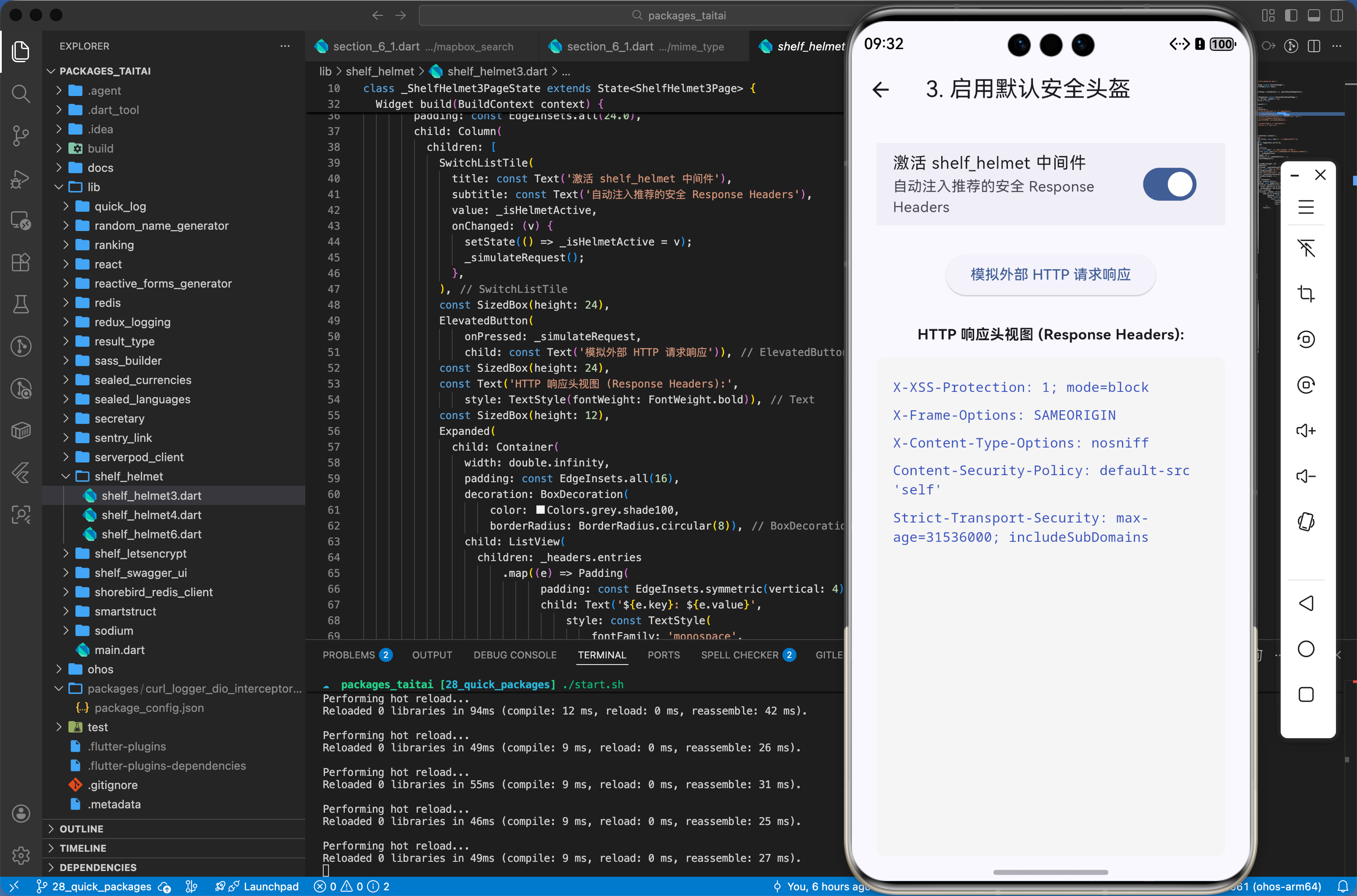Tap the 模拟外部 HTTP 请求响应 button
Screen dimensions: 1357x896
[1050, 275]
